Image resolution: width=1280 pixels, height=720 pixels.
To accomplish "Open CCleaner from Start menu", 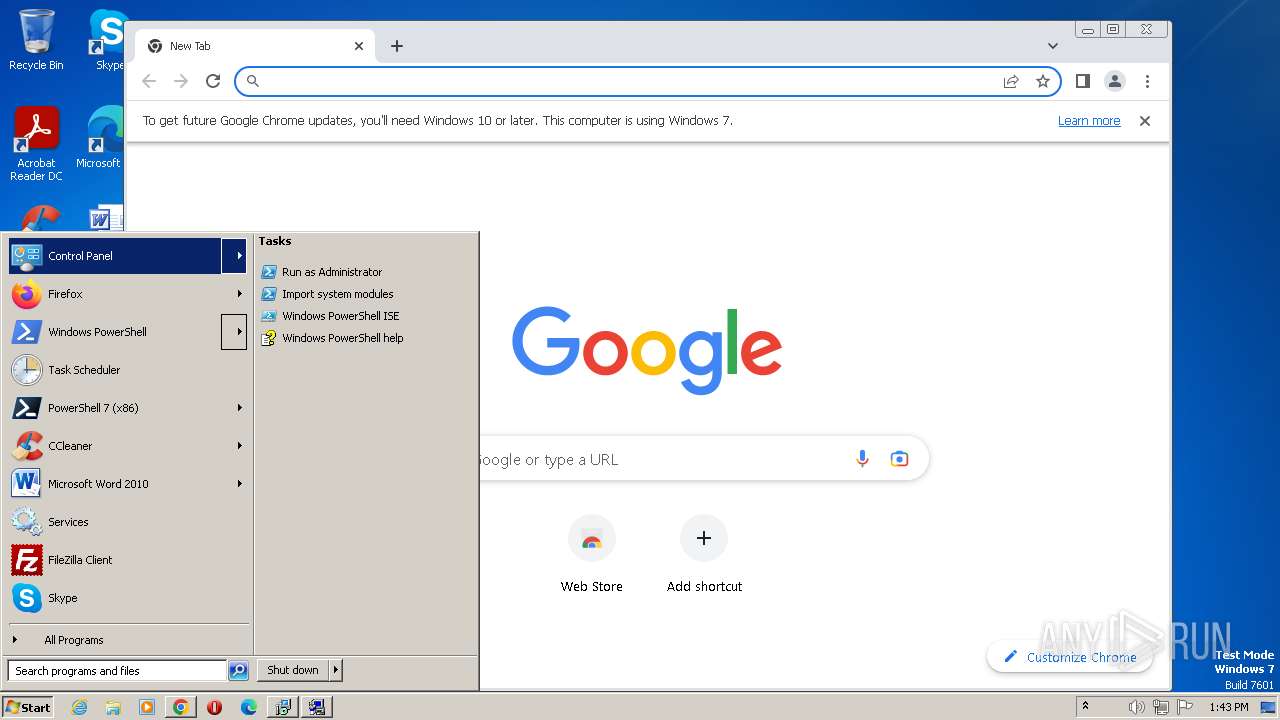I will (115, 446).
